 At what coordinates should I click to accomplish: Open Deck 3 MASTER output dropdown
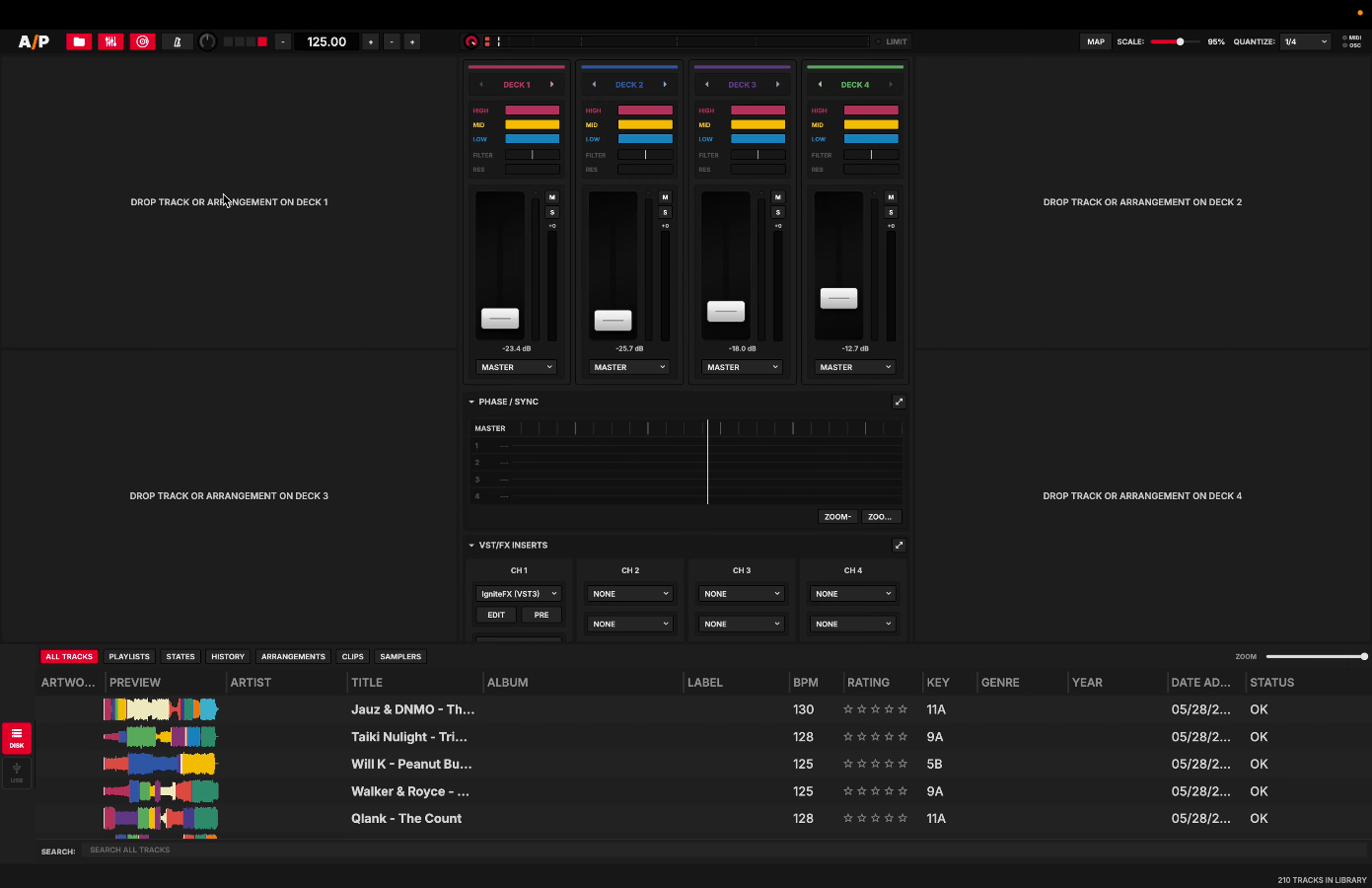[x=742, y=367]
